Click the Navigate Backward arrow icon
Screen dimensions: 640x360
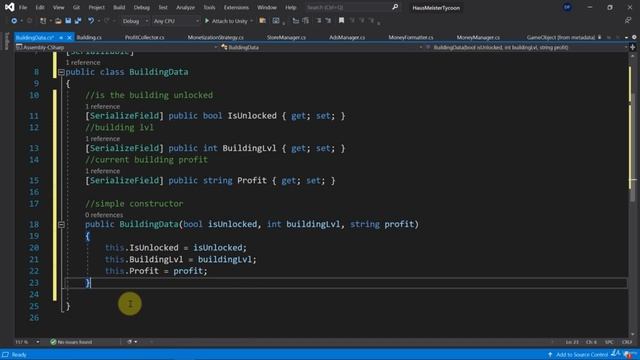(14, 21)
